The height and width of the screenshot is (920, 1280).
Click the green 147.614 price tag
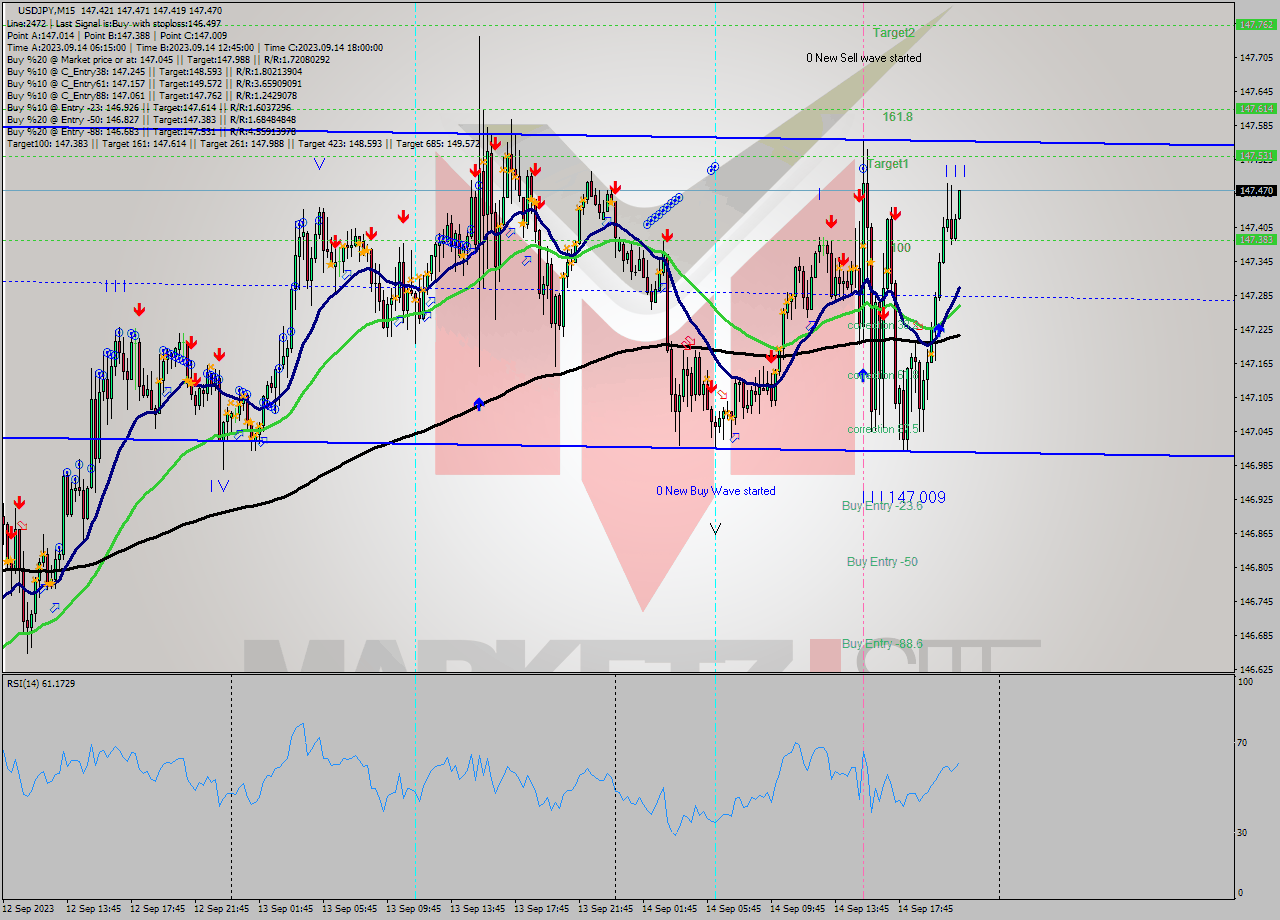(x=1255, y=108)
